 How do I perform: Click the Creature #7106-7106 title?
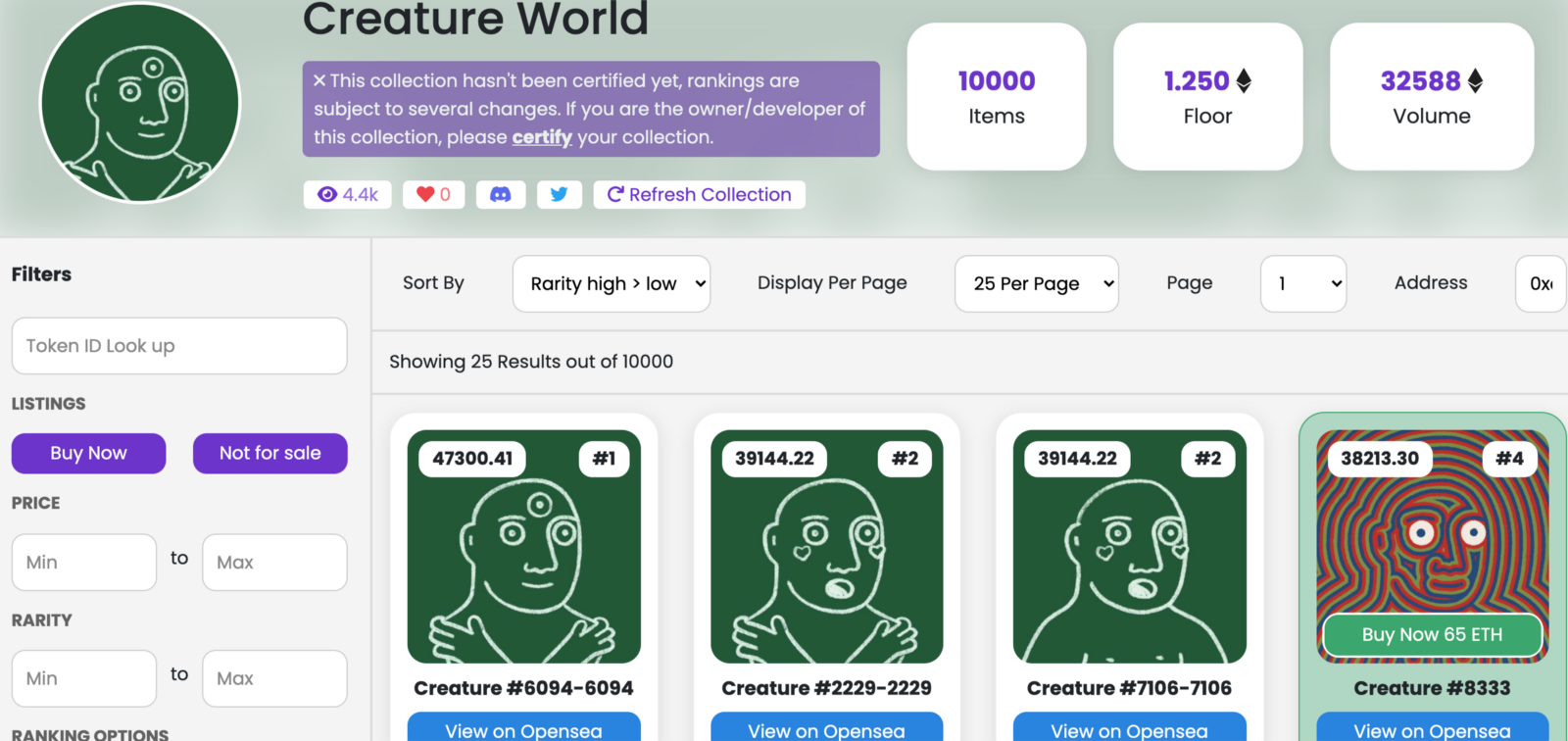click(1130, 688)
